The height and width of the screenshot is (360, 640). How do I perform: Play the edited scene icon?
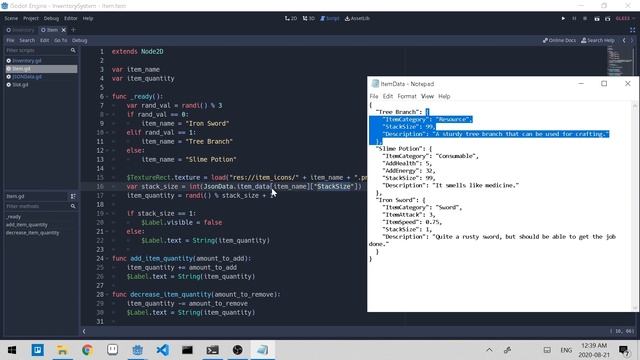pyautogui.click(x=596, y=18)
